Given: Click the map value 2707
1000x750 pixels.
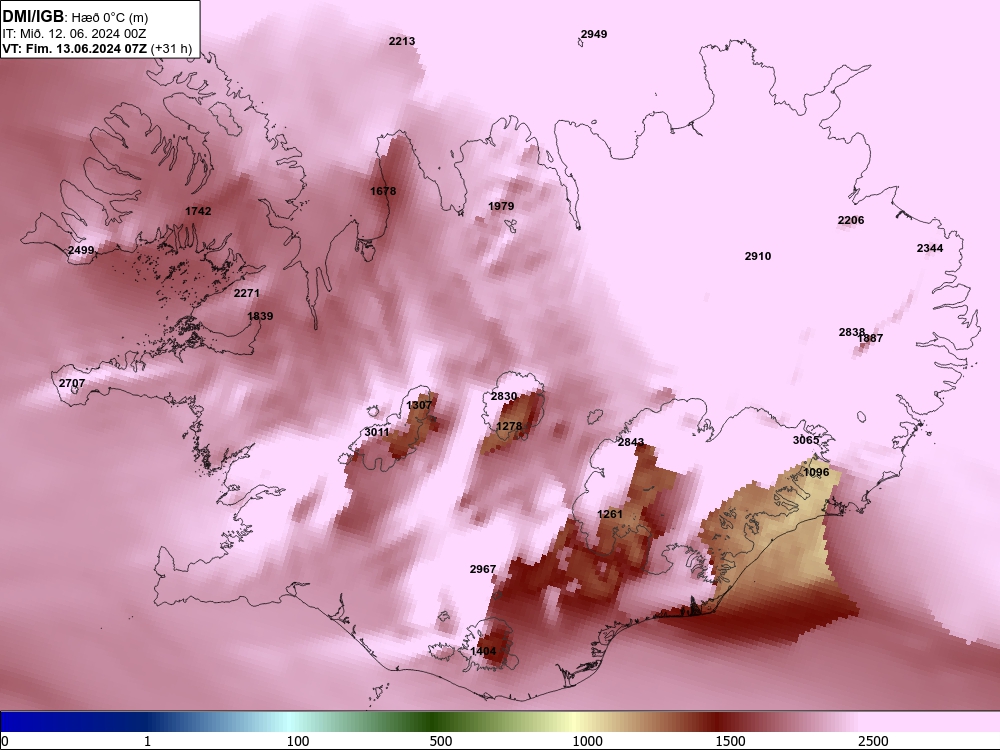Looking at the screenshot, I should 71,383.
